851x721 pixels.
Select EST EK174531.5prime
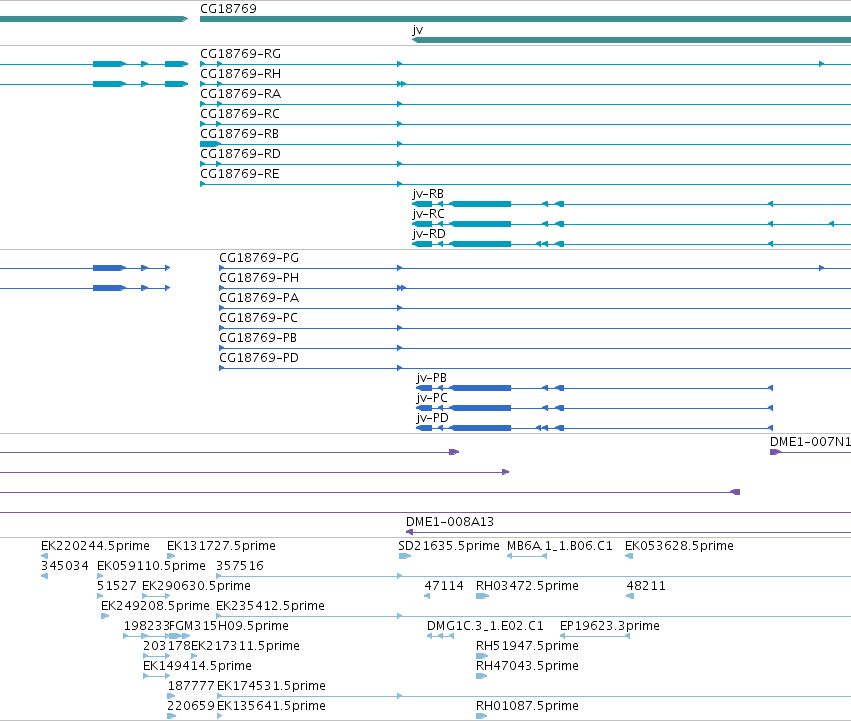[271, 686]
